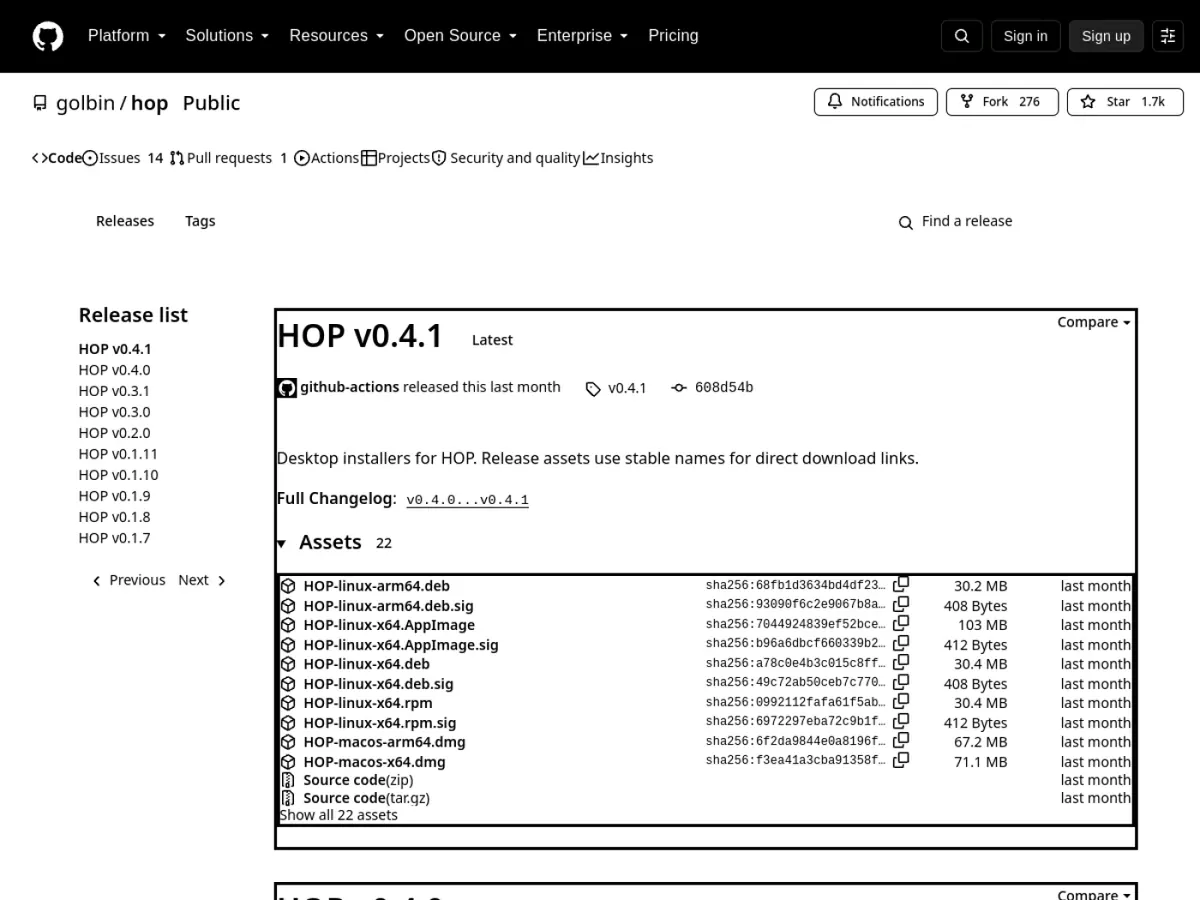Copy the sha256 of HOP-linux-x64.deb.sig

coord(901,682)
